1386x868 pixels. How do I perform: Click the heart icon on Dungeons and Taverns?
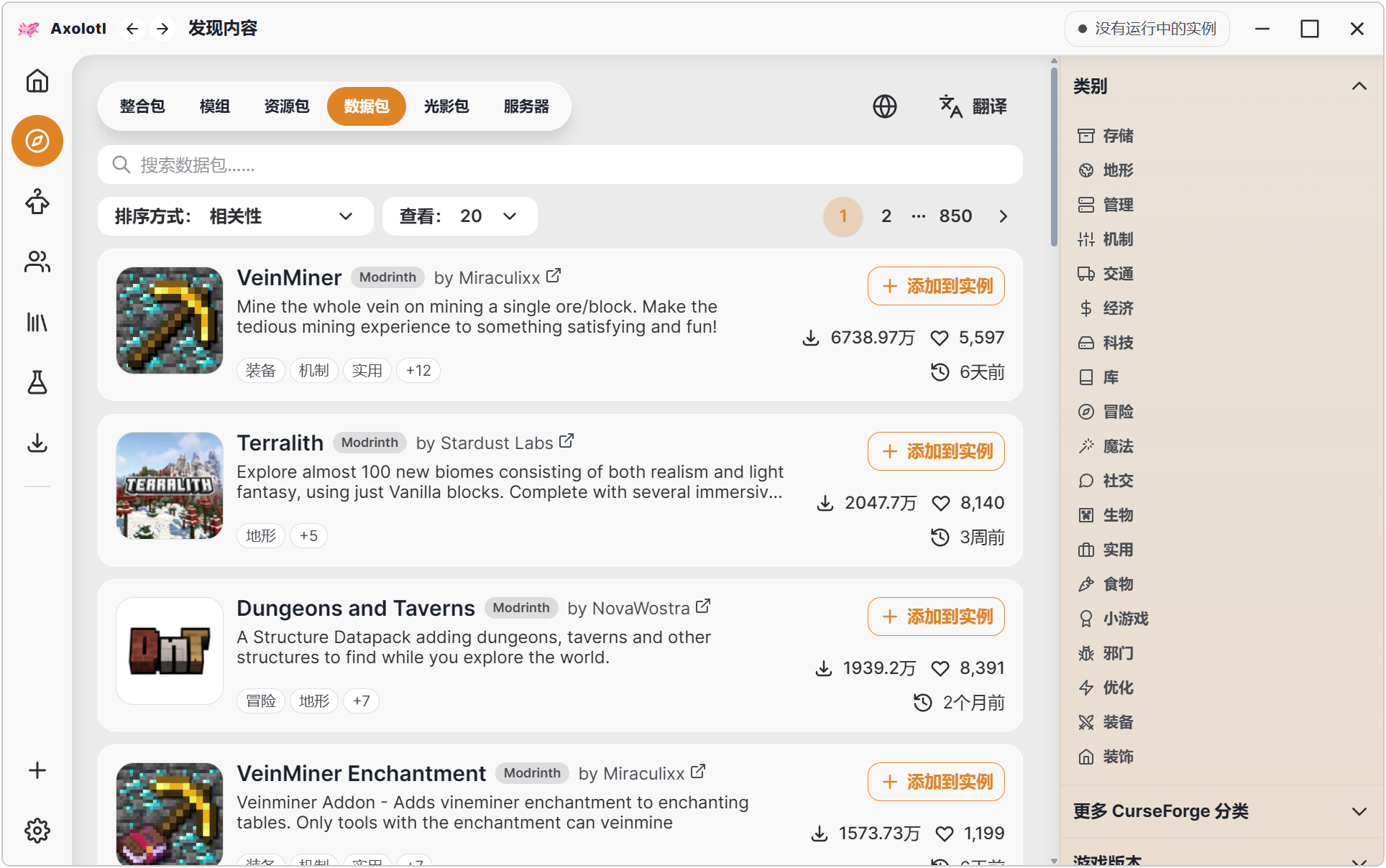pyautogui.click(x=940, y=668)
